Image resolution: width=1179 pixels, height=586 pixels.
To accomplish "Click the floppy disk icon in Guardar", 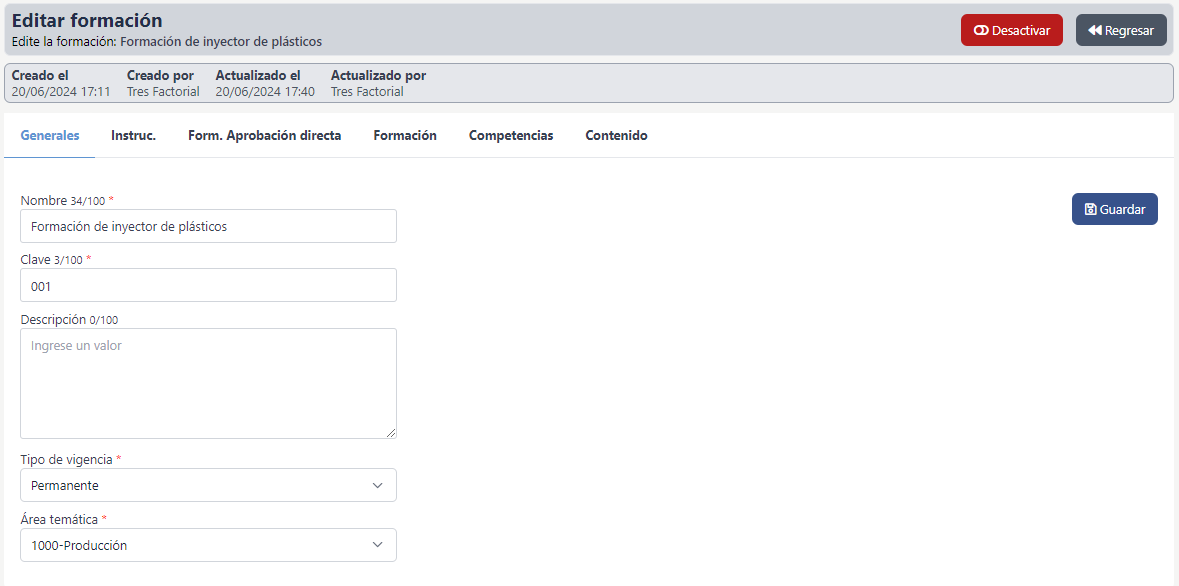I will [1090, 210].
